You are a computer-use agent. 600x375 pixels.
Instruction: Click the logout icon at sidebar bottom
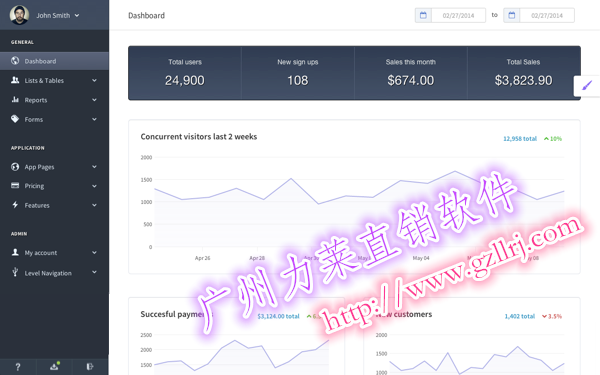click(90, 367)
